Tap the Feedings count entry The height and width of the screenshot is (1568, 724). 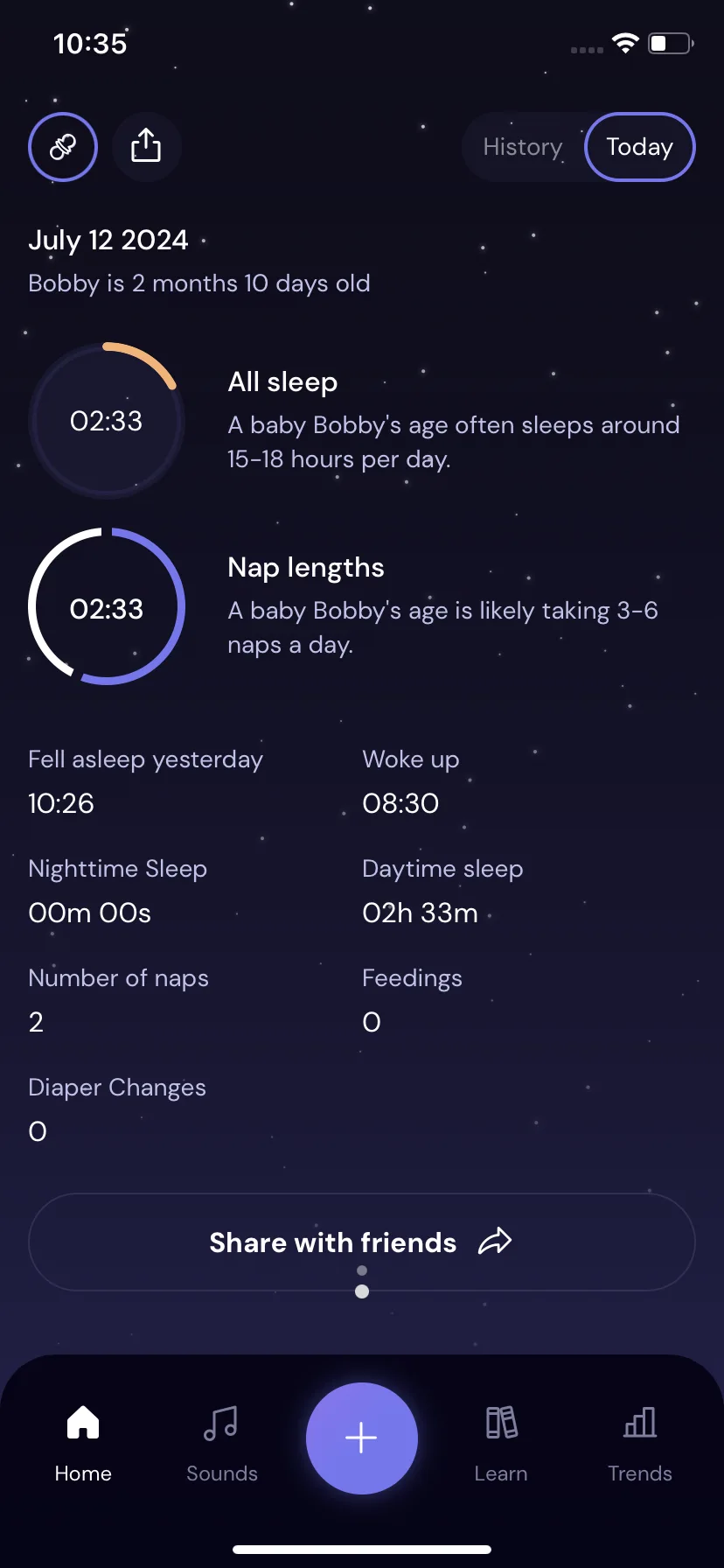point(412,999)
